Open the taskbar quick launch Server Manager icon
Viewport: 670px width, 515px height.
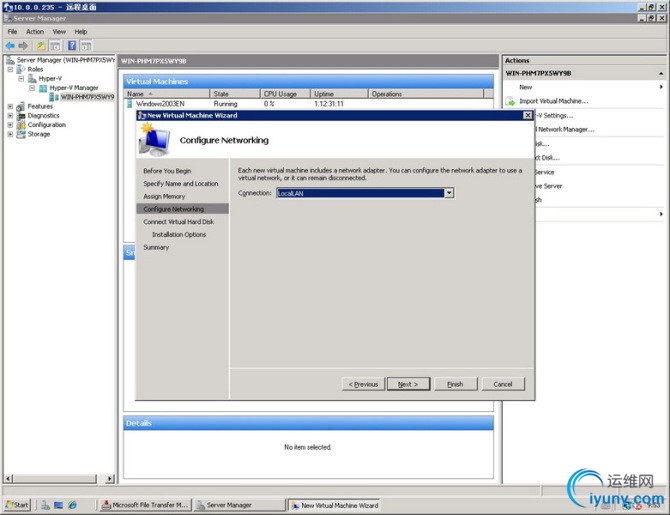pos(45,505)
